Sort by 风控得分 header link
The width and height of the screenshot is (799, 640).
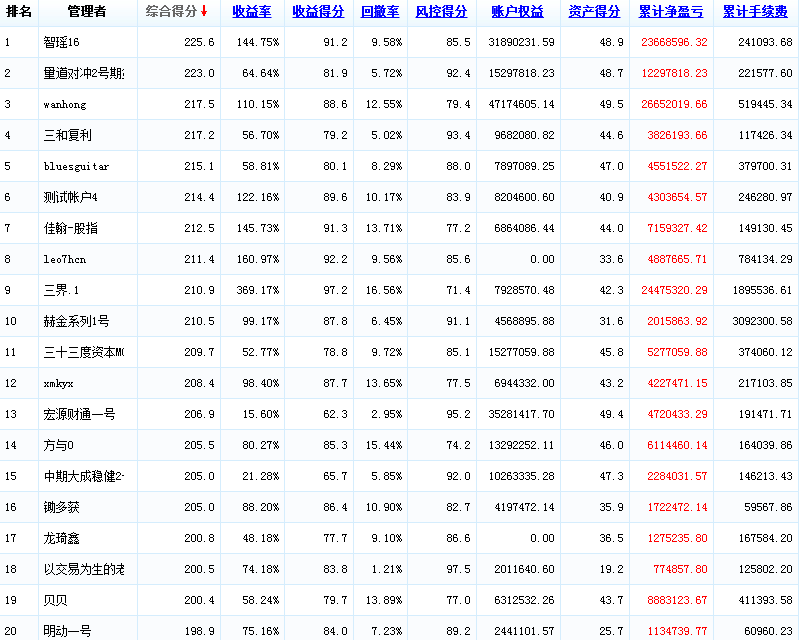441,12
